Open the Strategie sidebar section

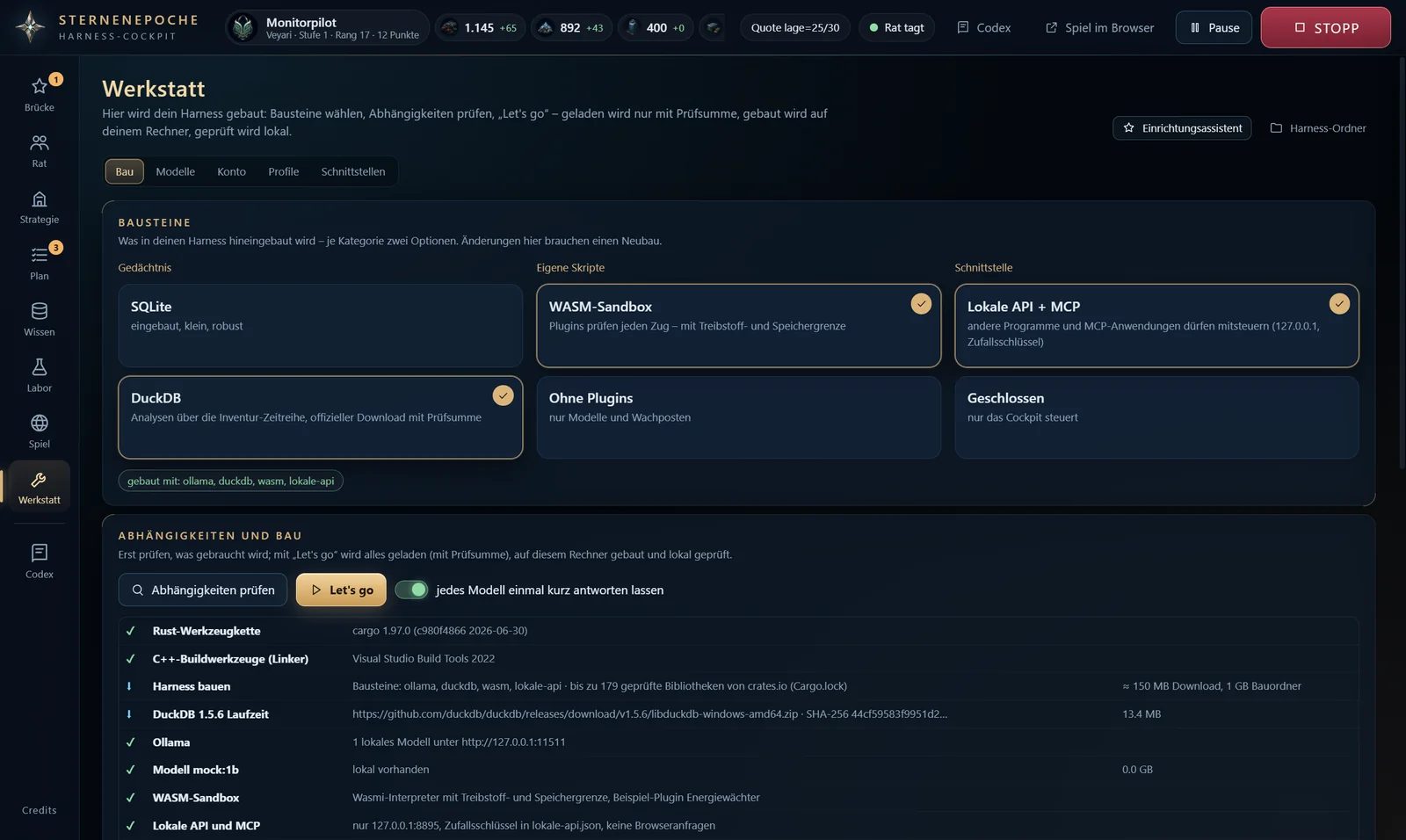[x=39, y=206]
